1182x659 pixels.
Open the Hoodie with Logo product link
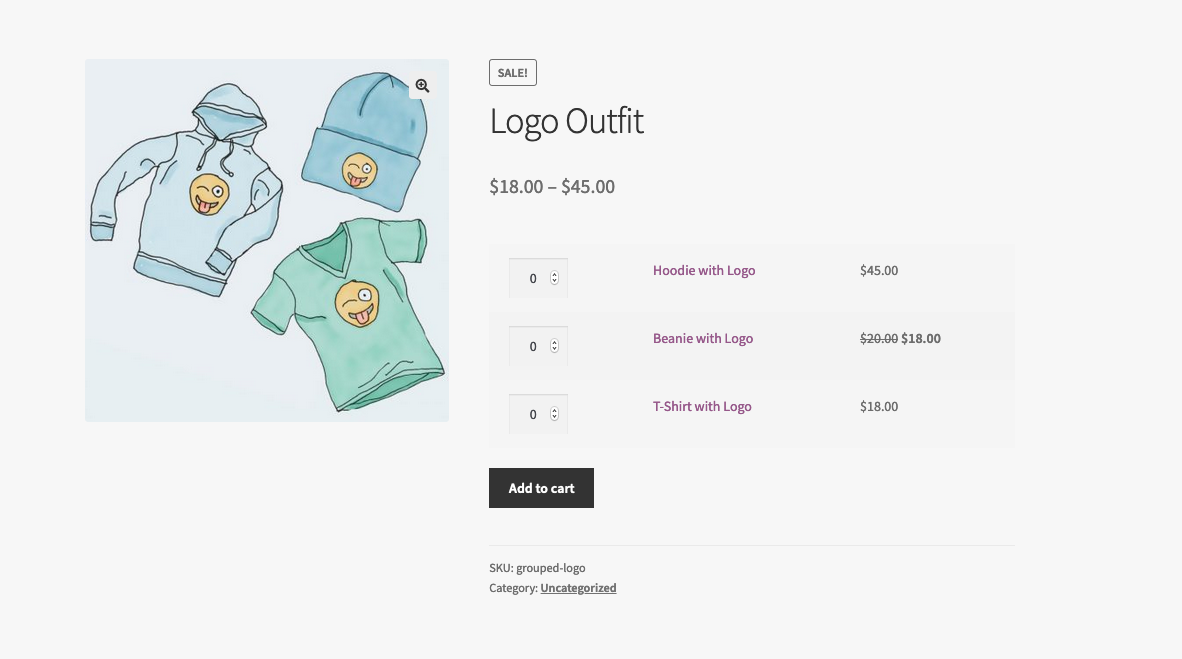click(704, 270)
